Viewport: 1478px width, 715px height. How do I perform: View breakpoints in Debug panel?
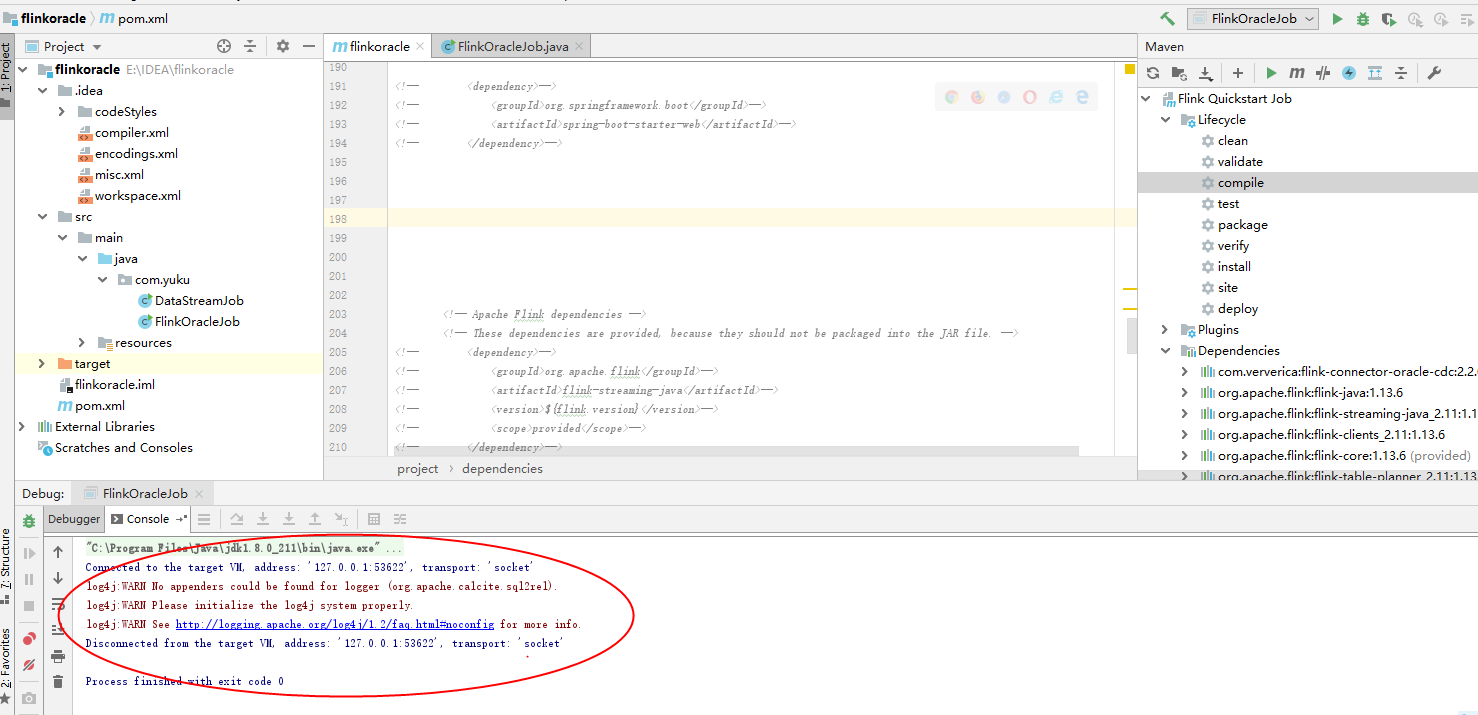(x=29, y=638)
